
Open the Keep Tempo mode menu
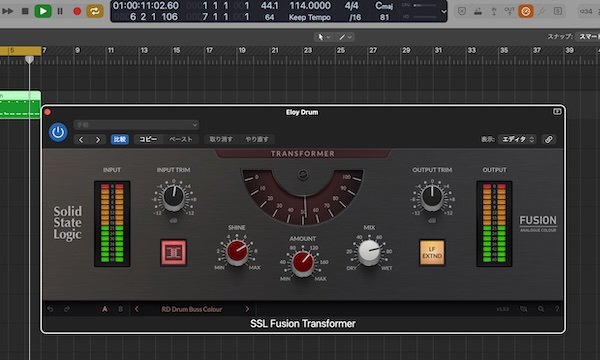click(310, 17)
